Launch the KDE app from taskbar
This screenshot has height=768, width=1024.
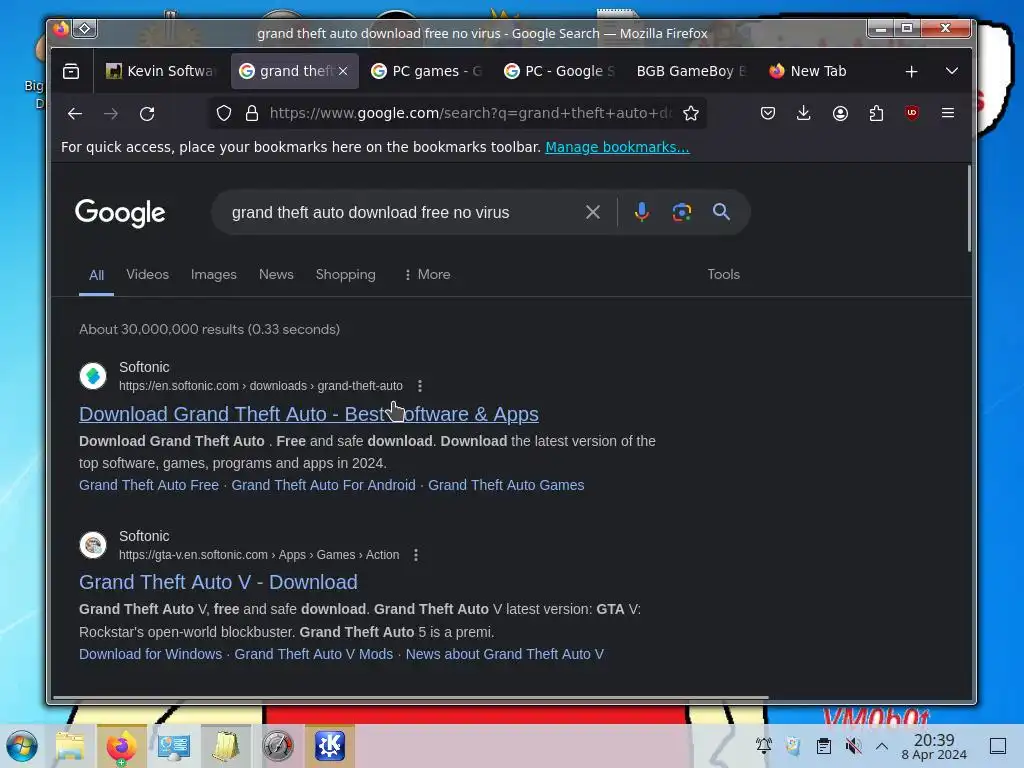coord(330,746)
